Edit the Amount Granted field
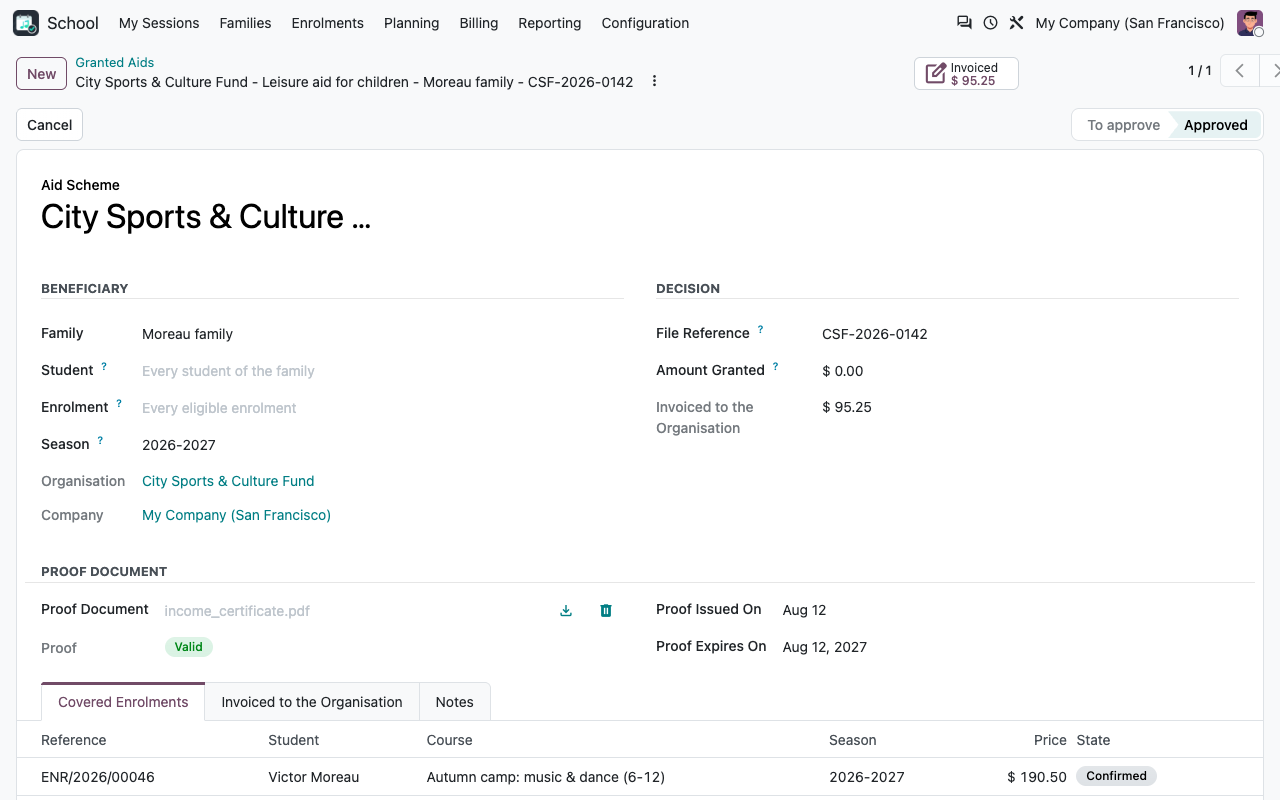This screenshot has width=1280, height=800. tap(1030, 371)
